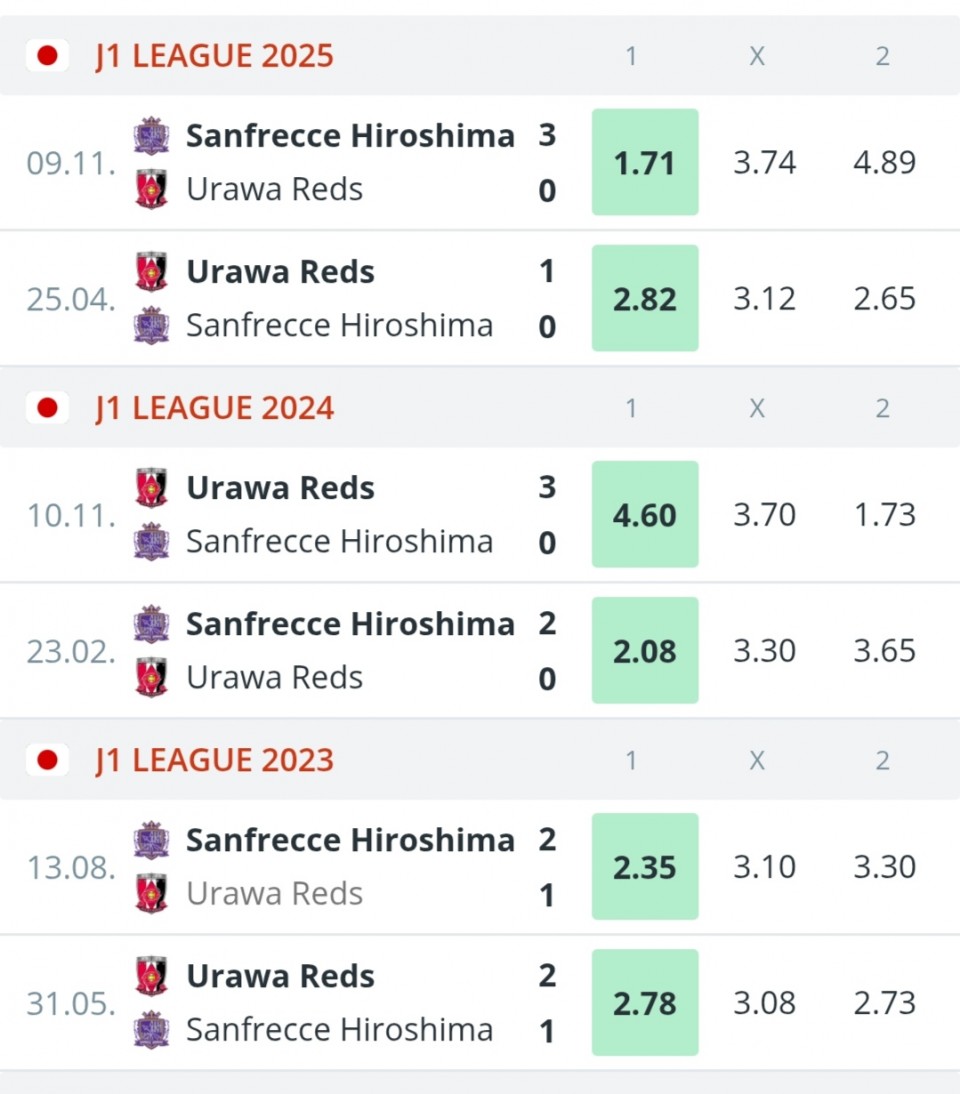Viewport: 960px width, 1094px height.
Task: Select the 3.74 draw odds
Action: [x=764, y=163]
